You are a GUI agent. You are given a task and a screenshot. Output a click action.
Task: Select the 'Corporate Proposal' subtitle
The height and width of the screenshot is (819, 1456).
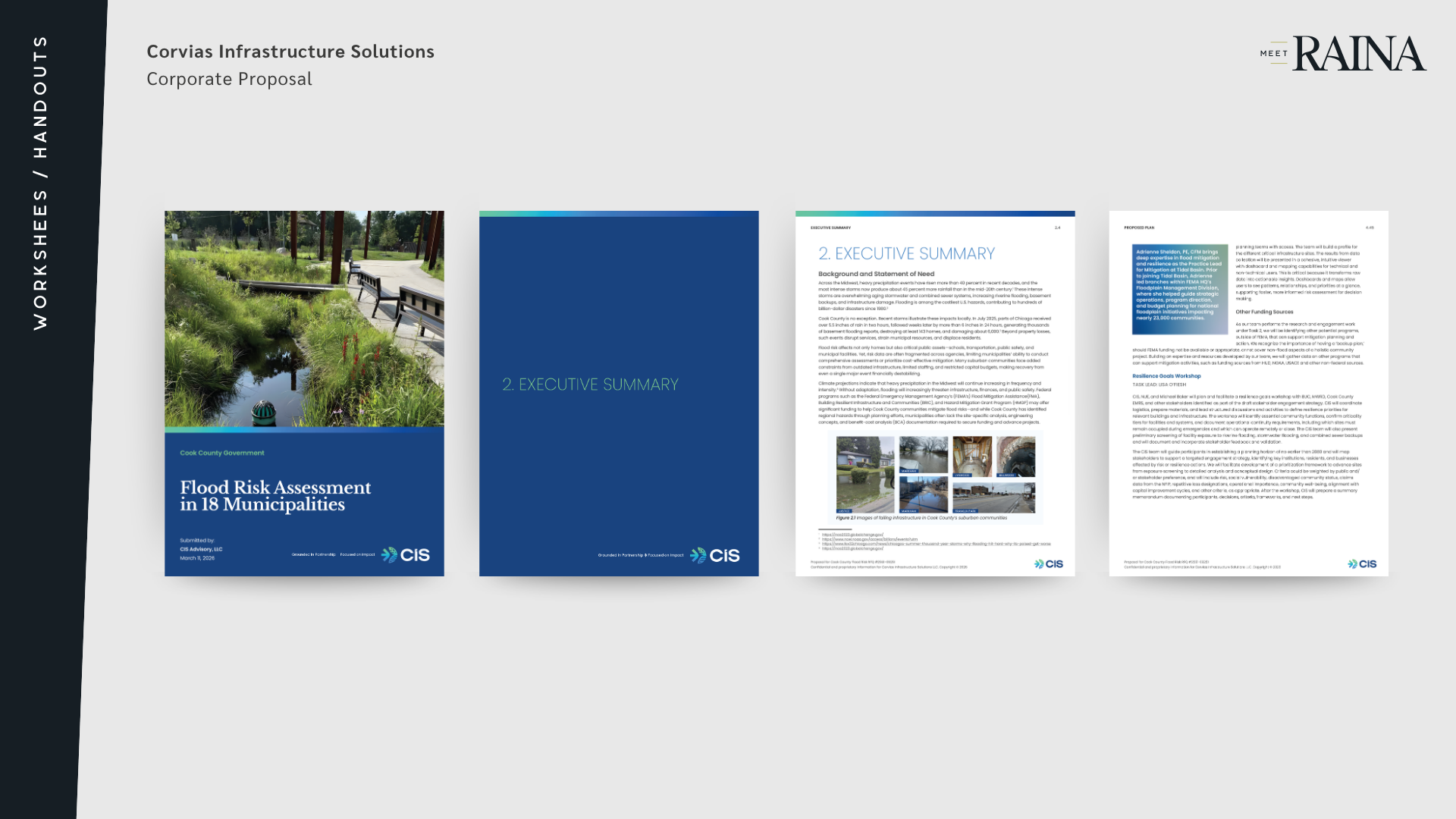coord(229,79)
